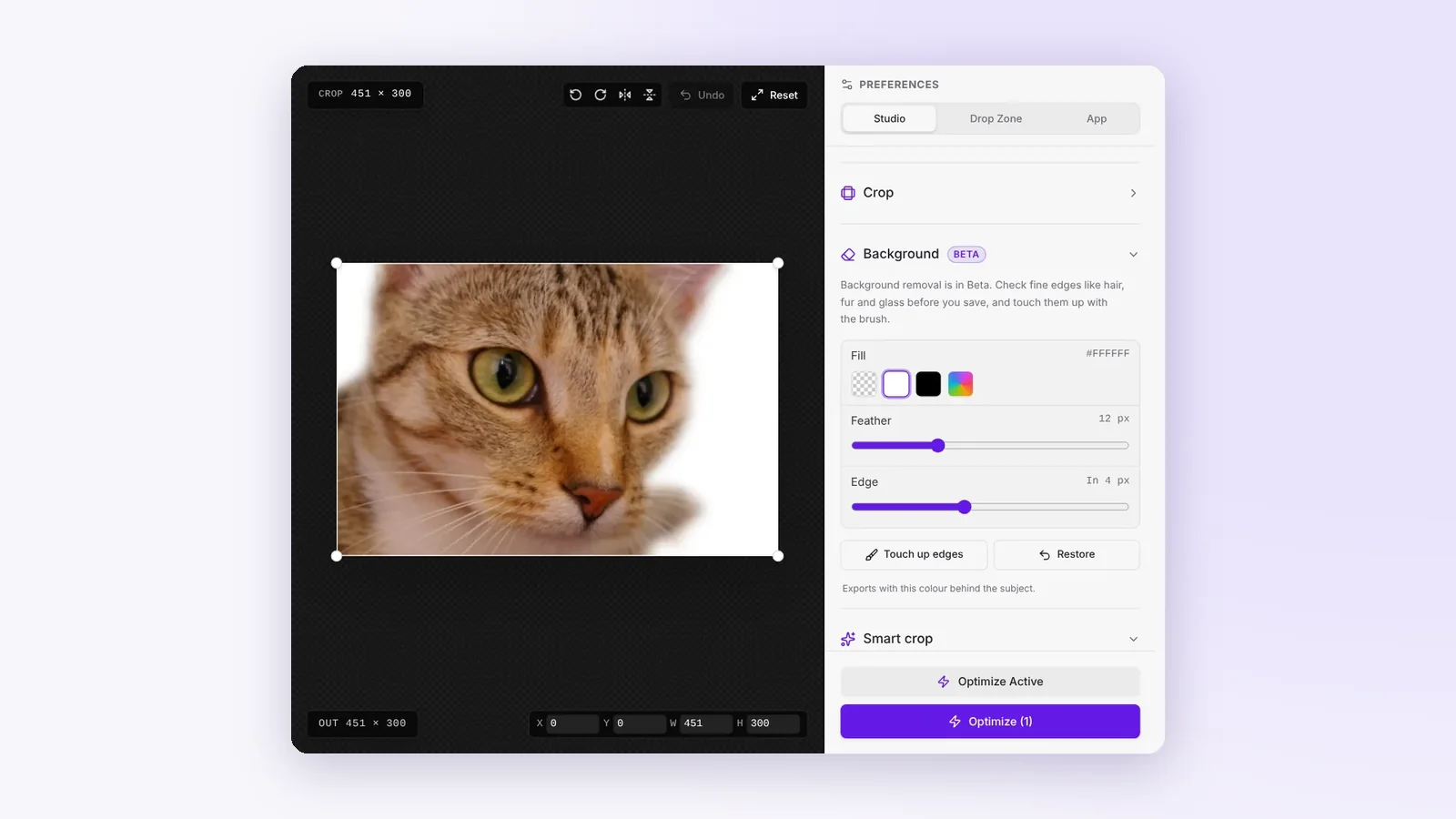Click the X position input field
The height and width of the screenshot is (819, 1456).
coord(572,723)
